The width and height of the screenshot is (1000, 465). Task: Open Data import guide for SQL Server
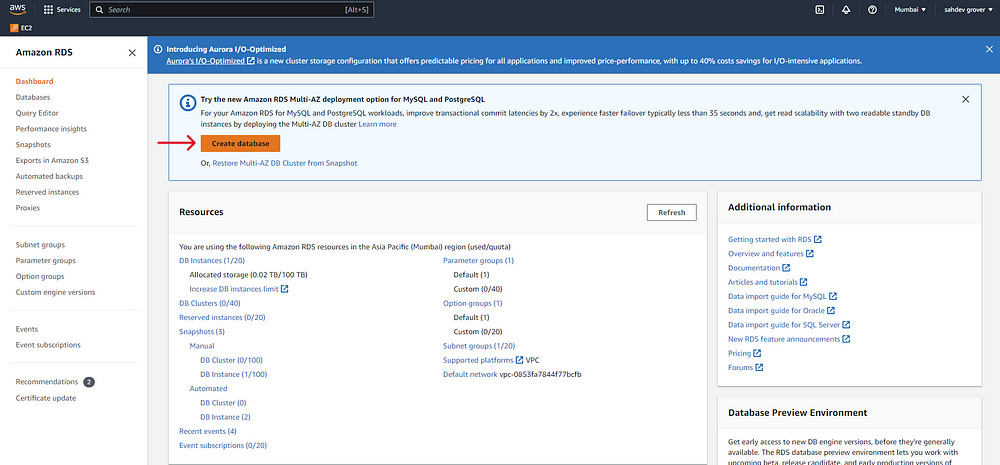point(789,325)
